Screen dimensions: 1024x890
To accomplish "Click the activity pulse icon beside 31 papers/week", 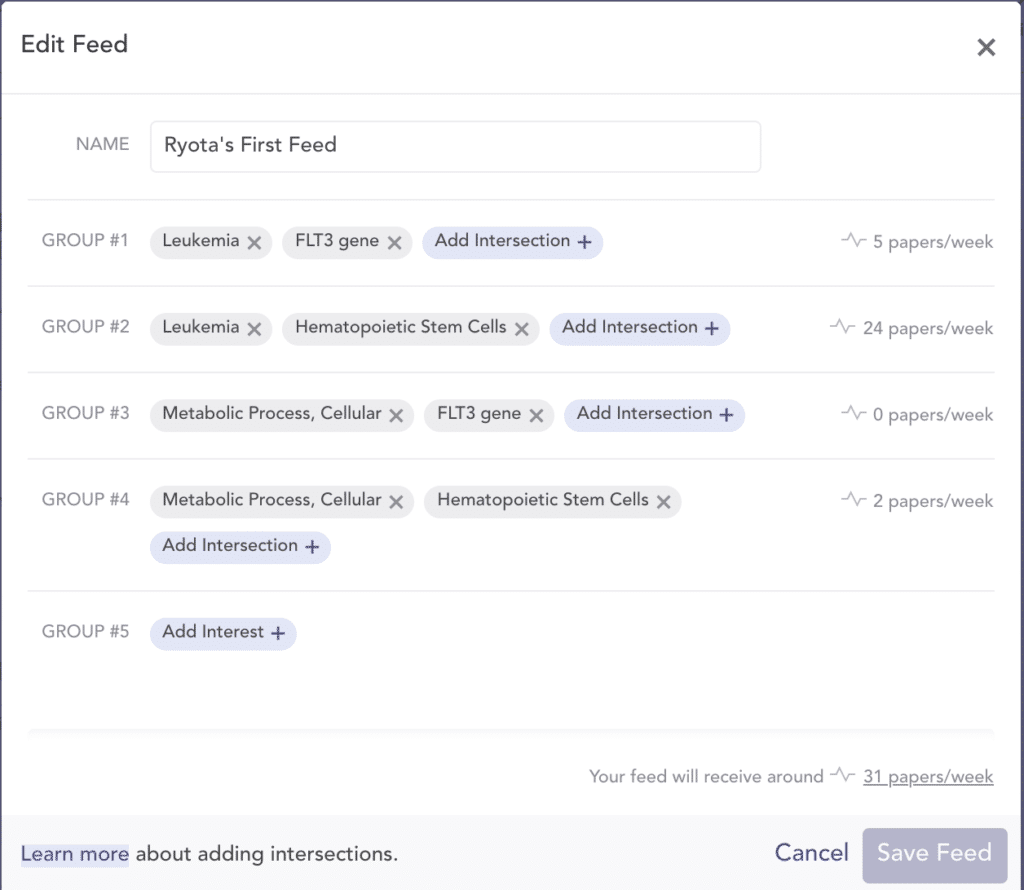I will [842, 774].
